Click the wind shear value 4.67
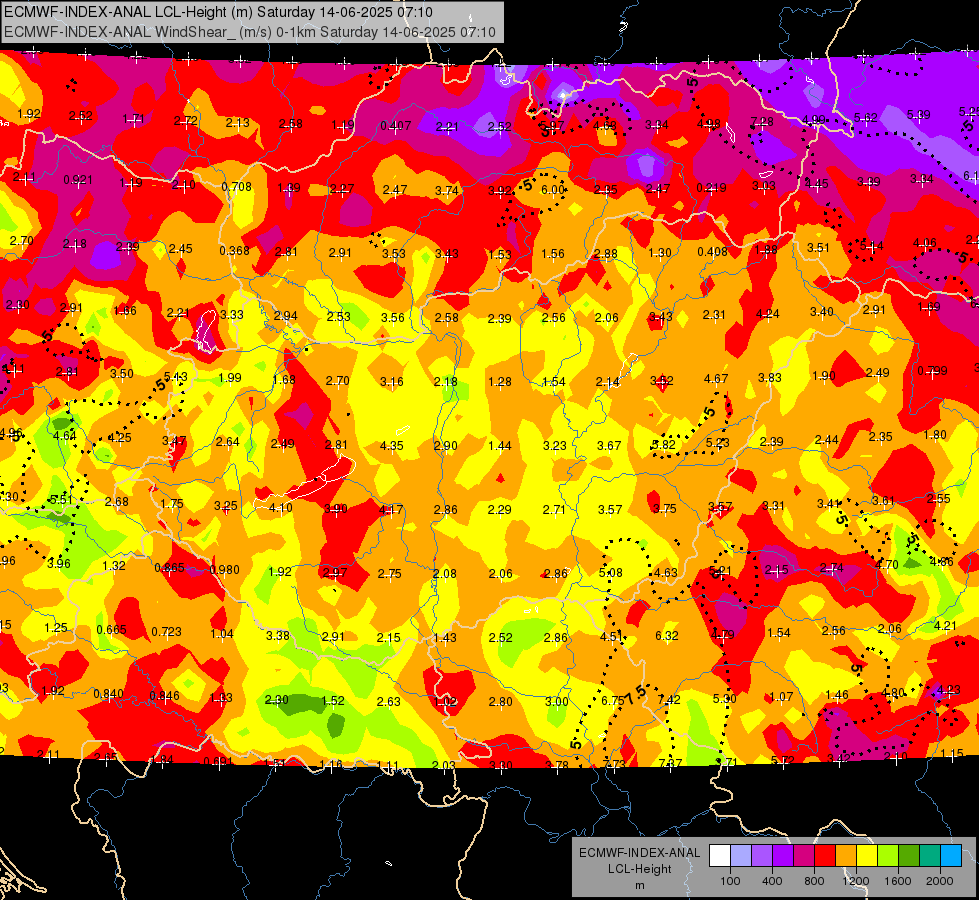 click(x=716, y=378)
